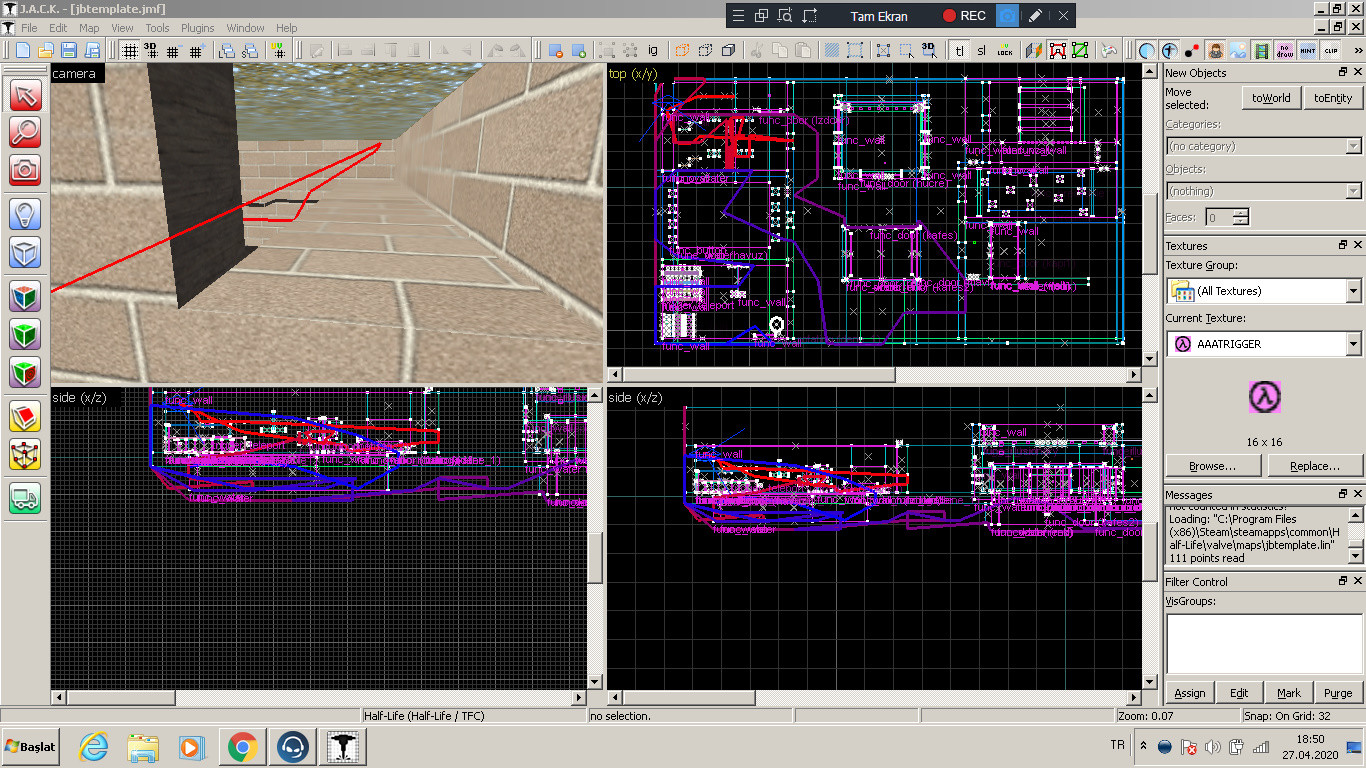Click the Open file folder icon
The height and width of the screenshot is (768, 1366).
point(45,50)
